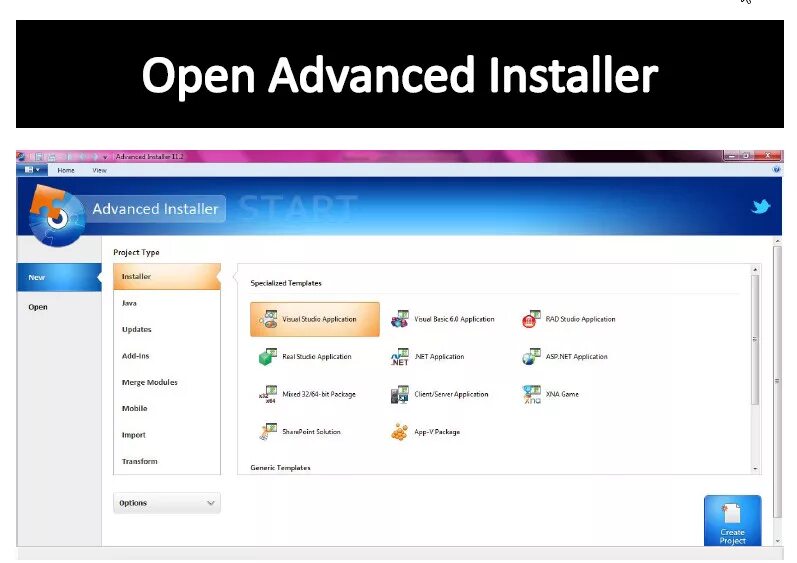Select the Import project type
The image size is (797, 563).
(x=167, y=435)
